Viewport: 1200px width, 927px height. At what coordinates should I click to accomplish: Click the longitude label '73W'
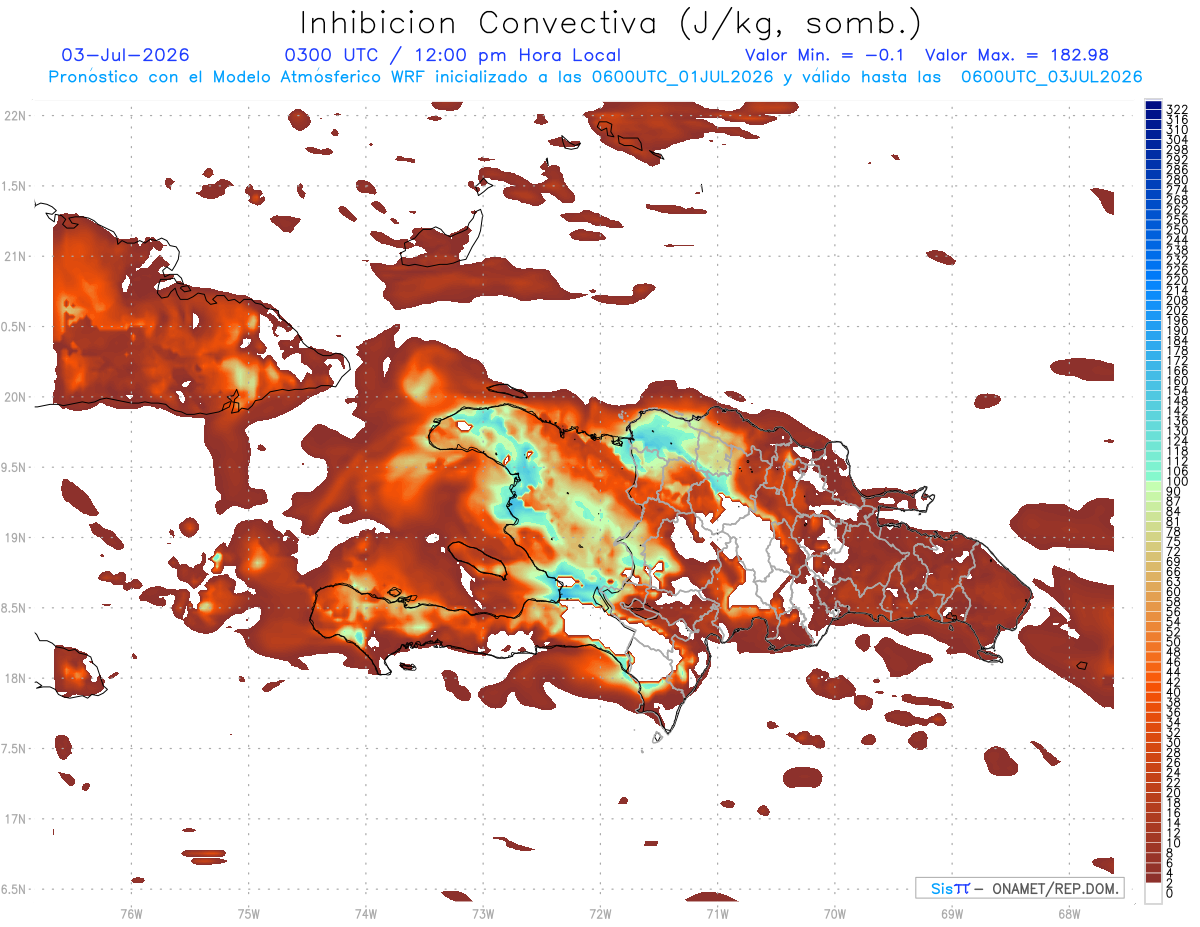tap(483, 914)
